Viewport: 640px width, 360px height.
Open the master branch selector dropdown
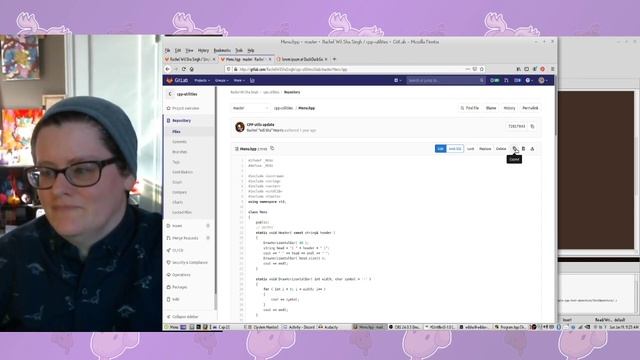tap(250, 108)
